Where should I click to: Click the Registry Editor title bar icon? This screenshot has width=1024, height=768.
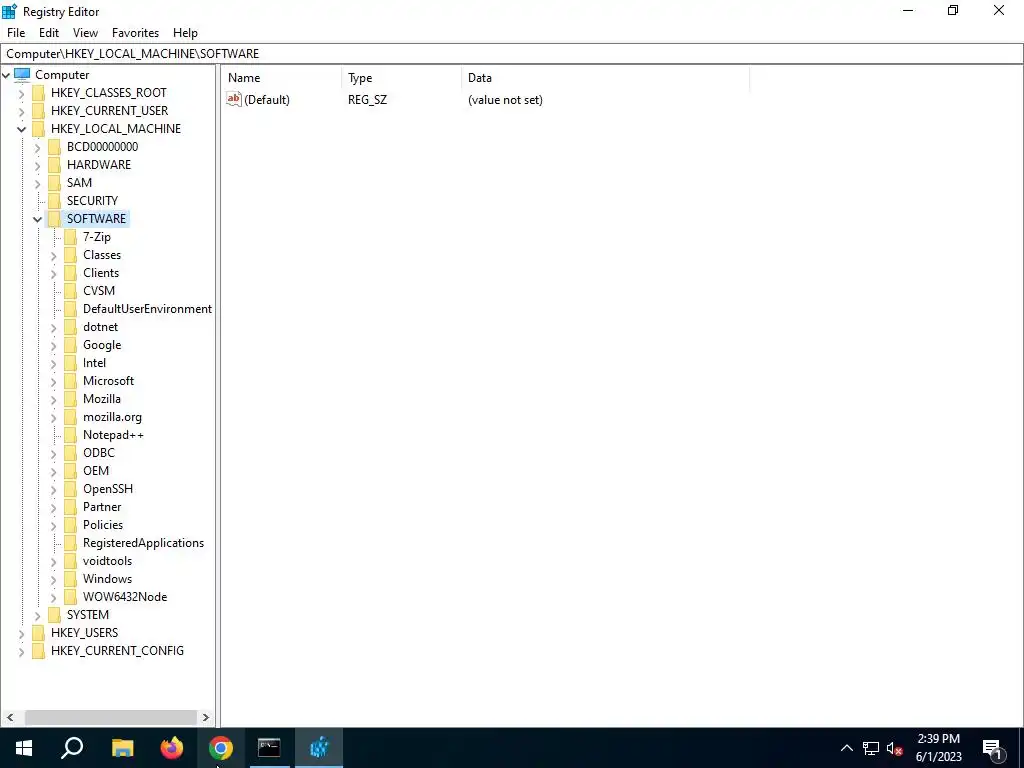(x=10, y=11)
